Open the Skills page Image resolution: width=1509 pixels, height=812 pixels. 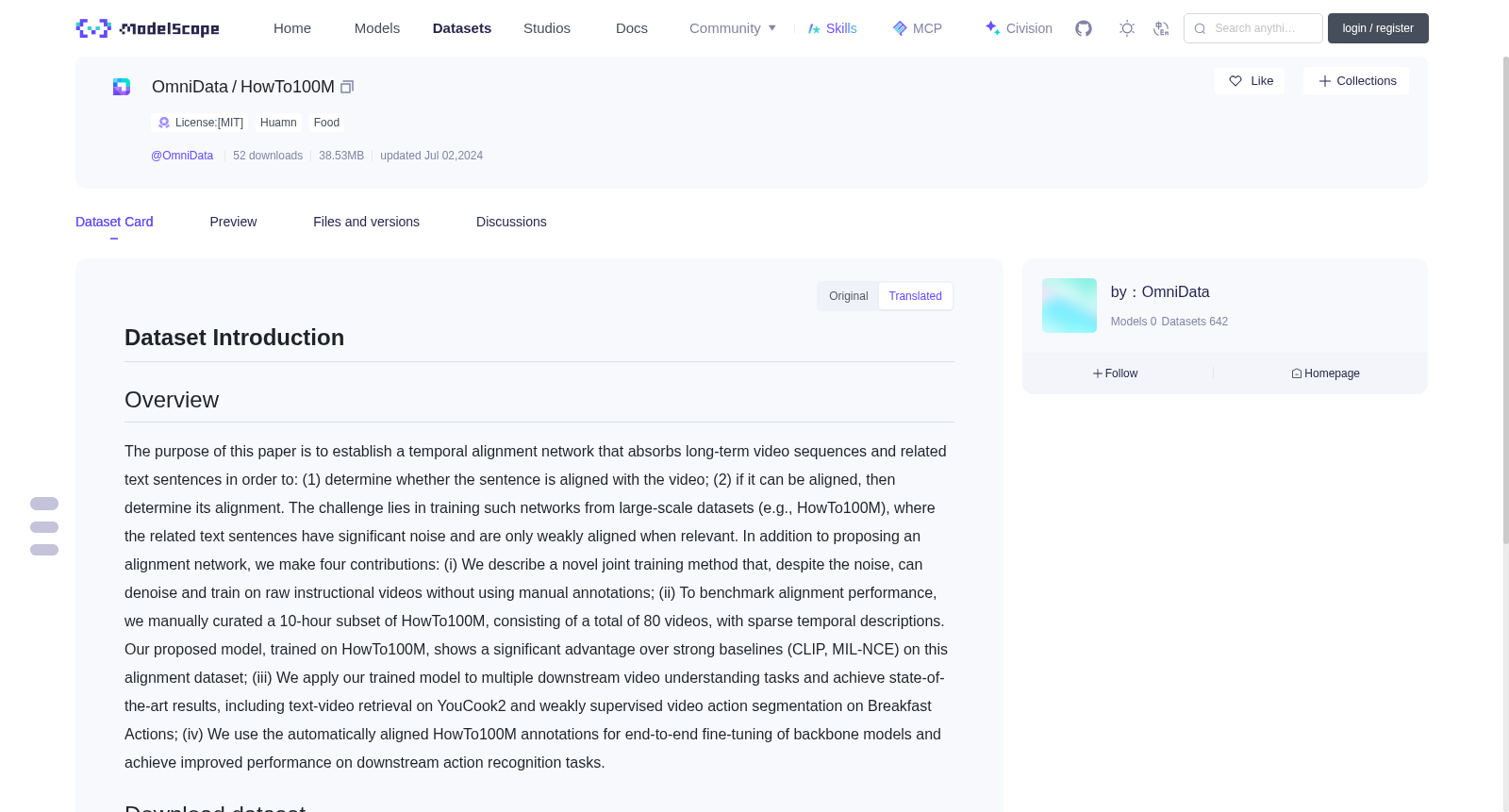coord(832,28)
